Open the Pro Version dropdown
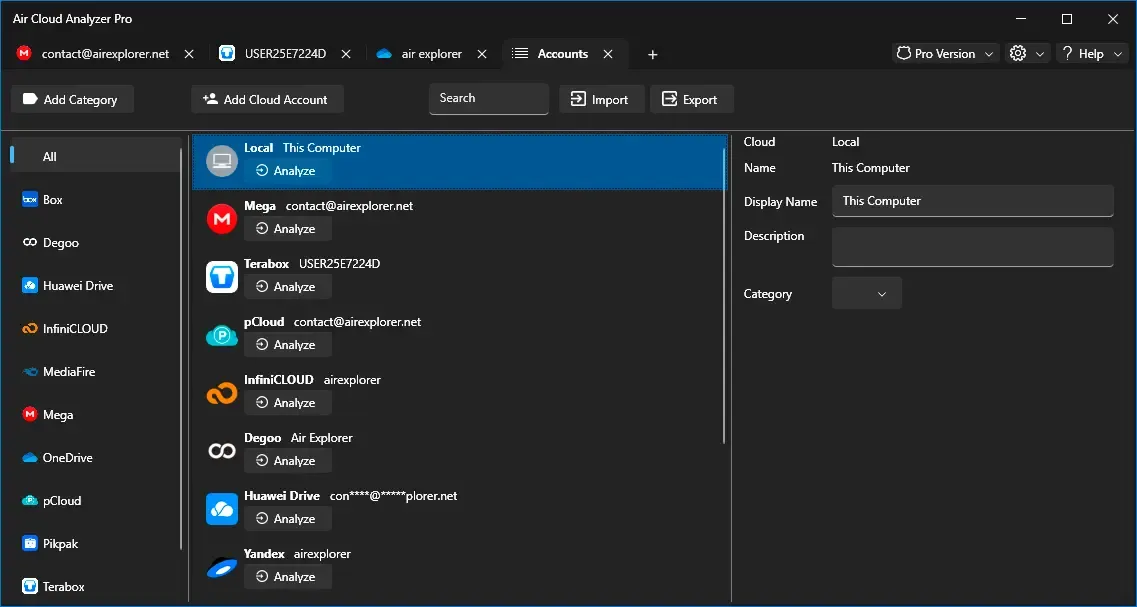This screenshot has width=1137, height=607. 946,54
